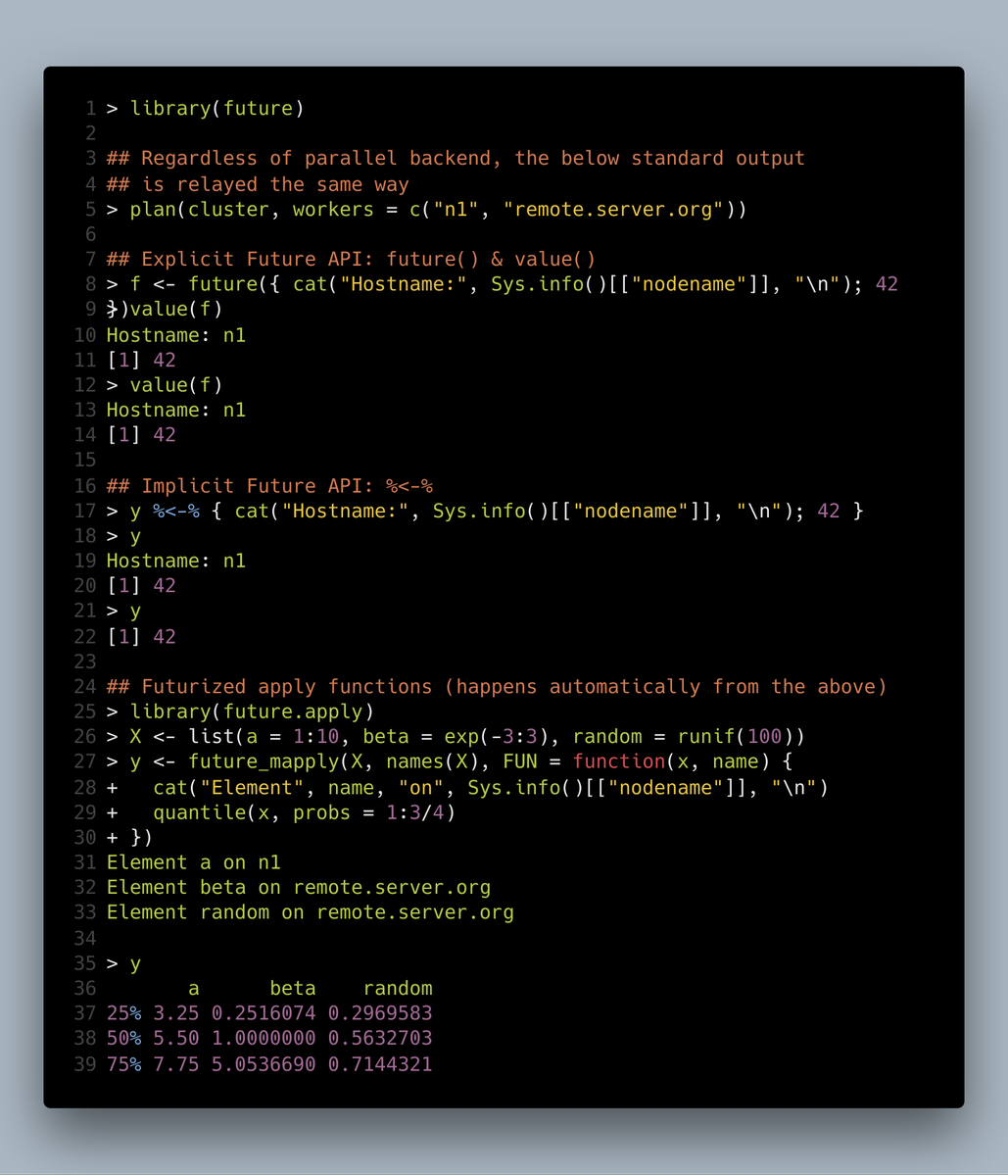The width and height of the screenshot is (1008, 1176).
Task: Click '[1] 42' output on line 11
Action: (x=141, y=360)
